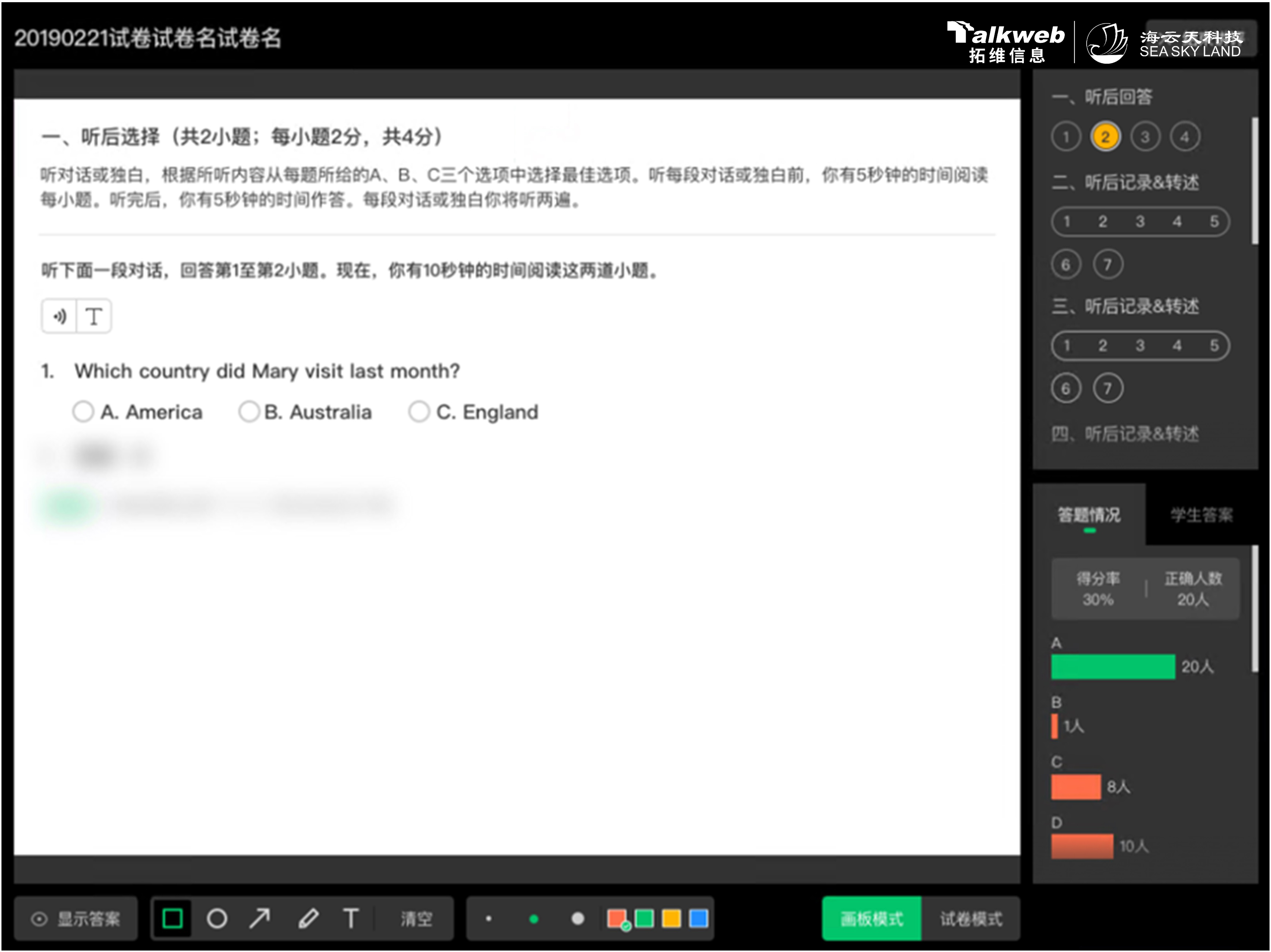Show the transcript text icon
The height and width of the screenshot is (952, 1271).
[94, 316]
